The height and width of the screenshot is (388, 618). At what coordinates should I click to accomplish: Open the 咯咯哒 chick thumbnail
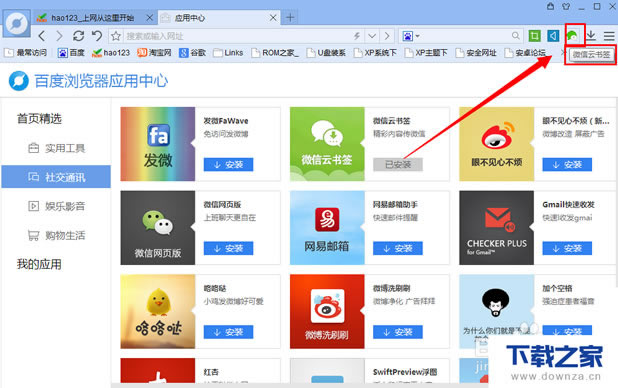pos(158,312)
